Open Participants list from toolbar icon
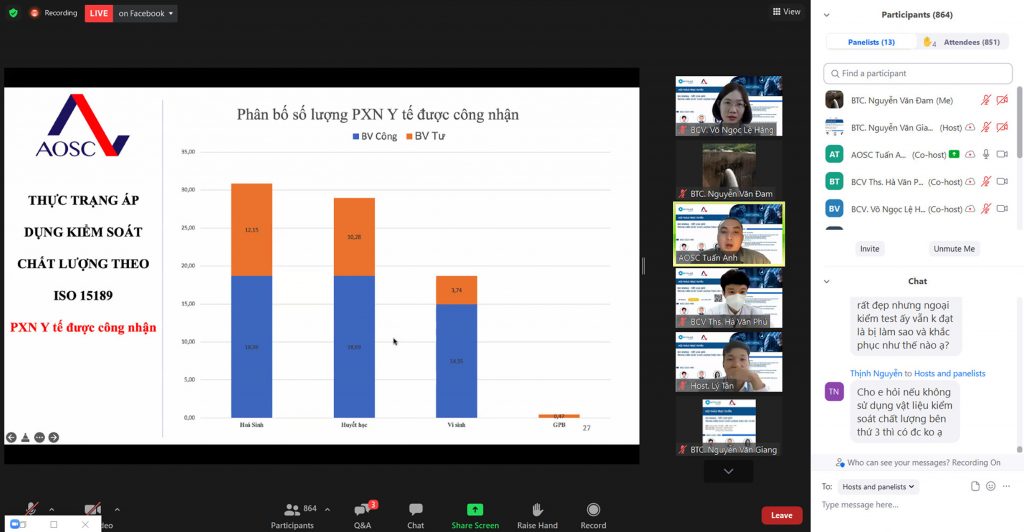 (292, 509)
